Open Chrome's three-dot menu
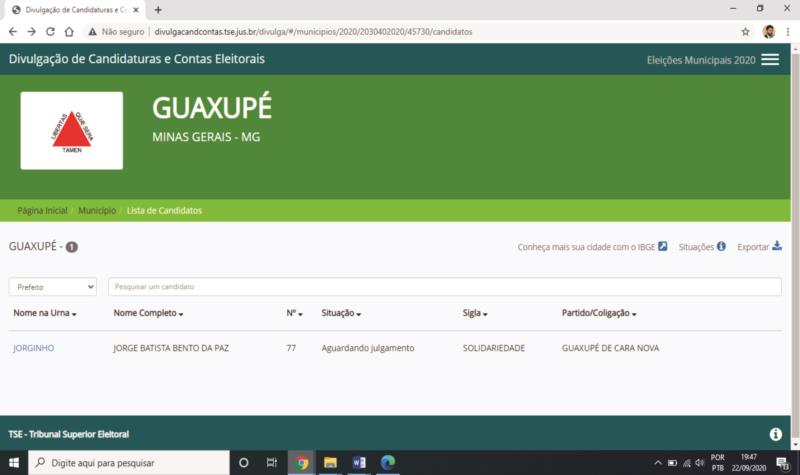 point(788,32)
